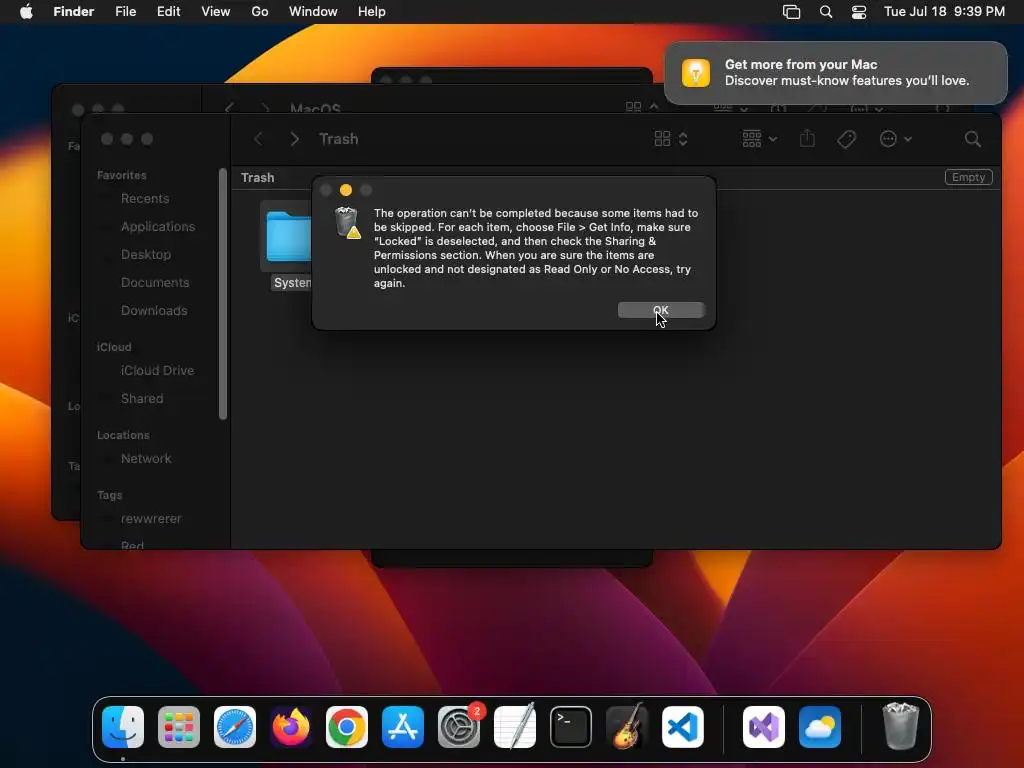Launch GarageBand from the Dock
Viewport: 1024px width, 768px height.
[x=627, y=726]
